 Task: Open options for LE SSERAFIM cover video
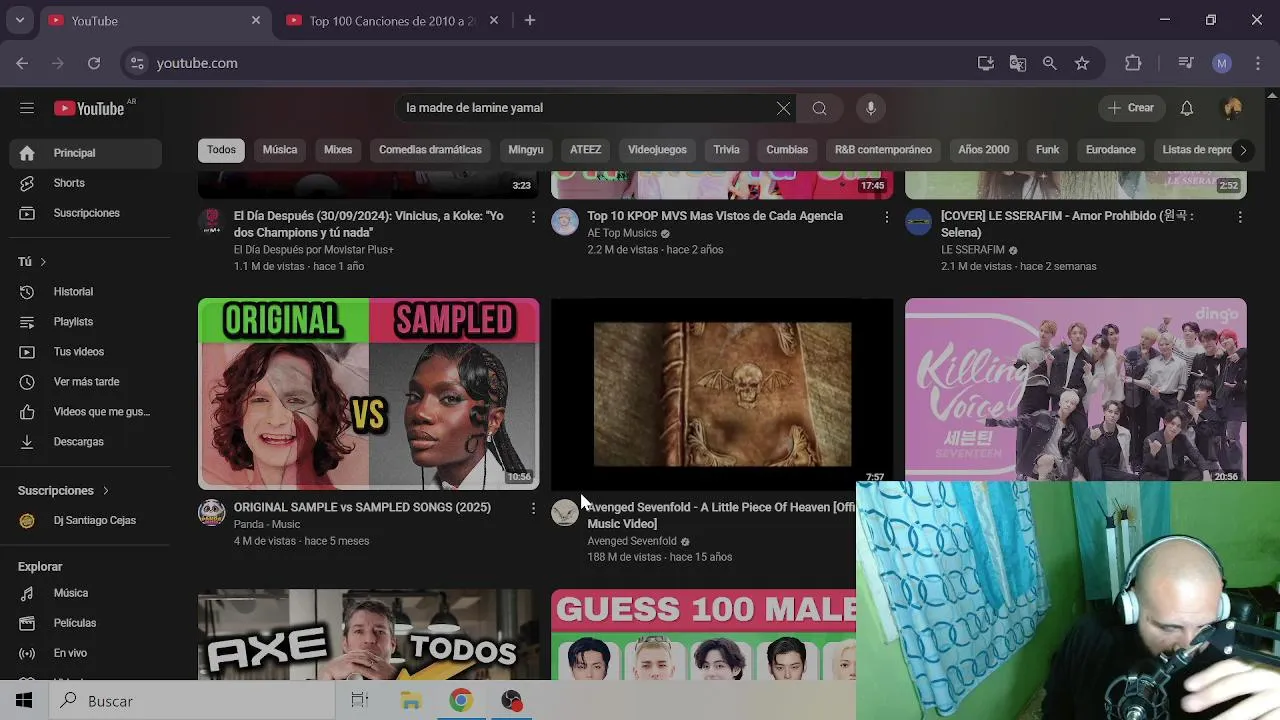(x=1240, y=217)
